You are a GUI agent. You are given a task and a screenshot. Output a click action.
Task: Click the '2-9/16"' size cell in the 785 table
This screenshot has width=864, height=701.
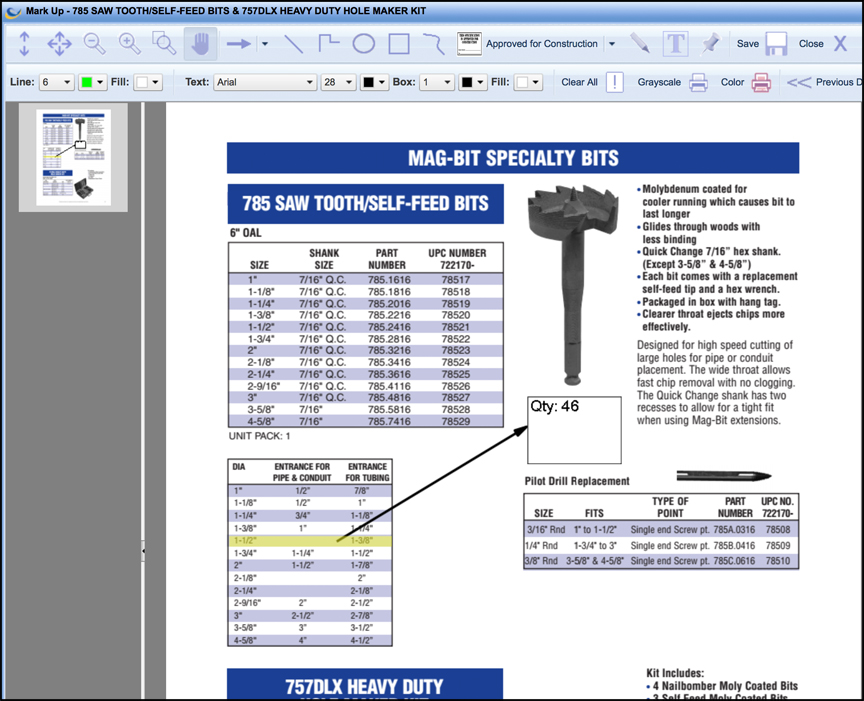tap(263, 386)
